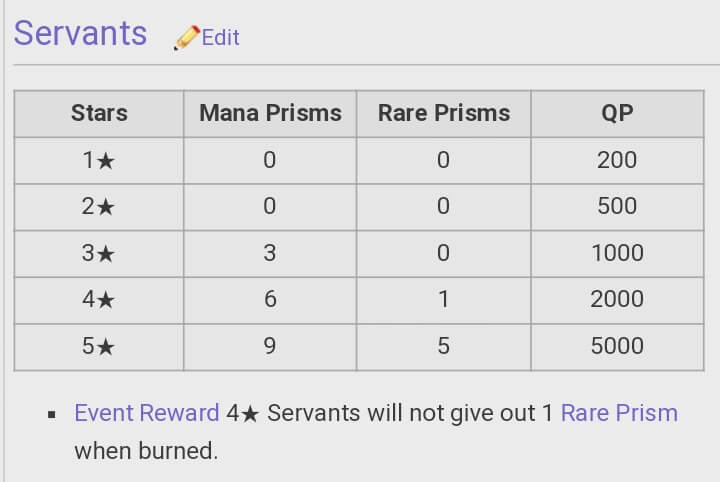Click the 1★ row label
The image size is (720, 482).
99,161
